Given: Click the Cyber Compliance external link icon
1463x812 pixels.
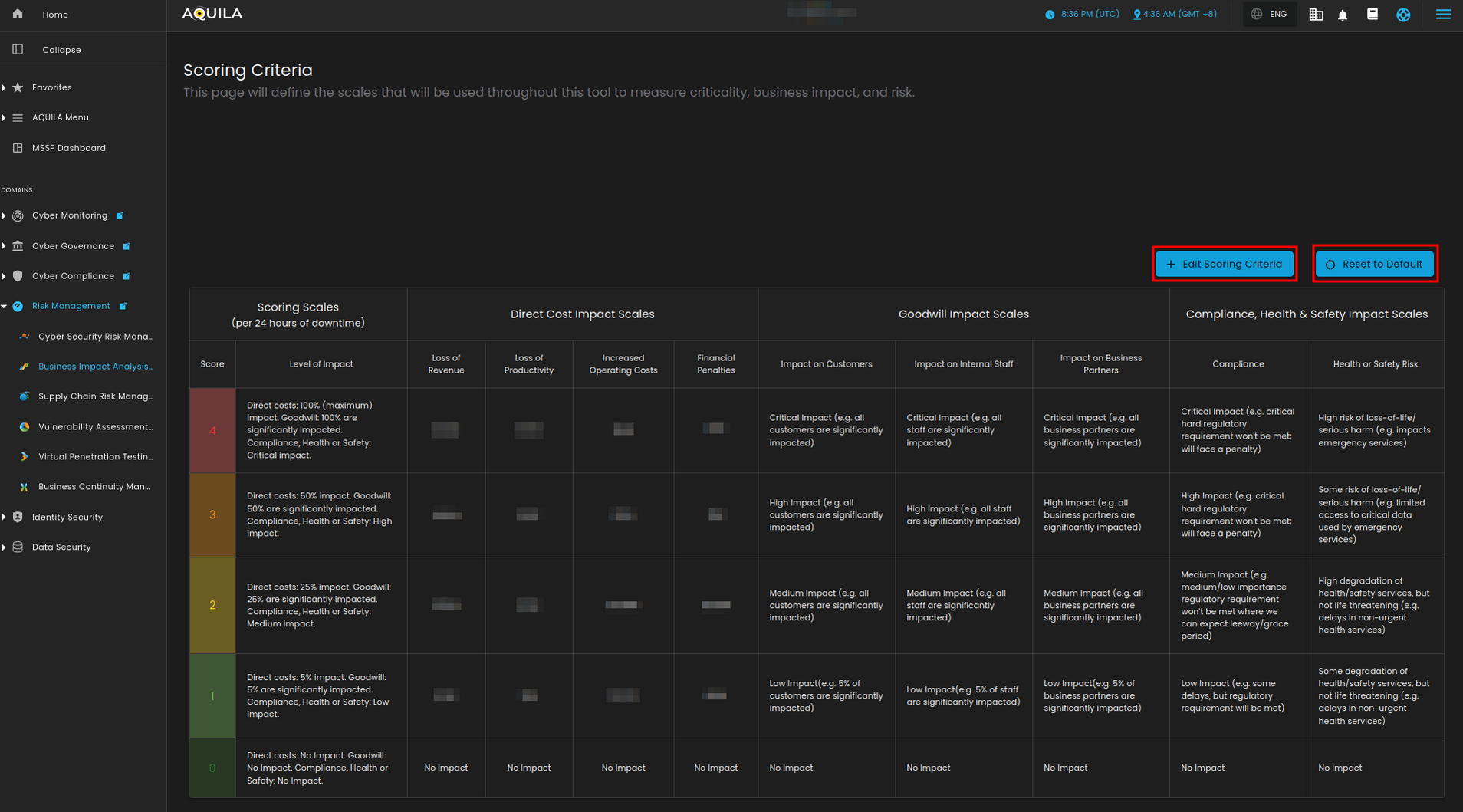Looking at the screenshot, I should click(x=127, y=276).
